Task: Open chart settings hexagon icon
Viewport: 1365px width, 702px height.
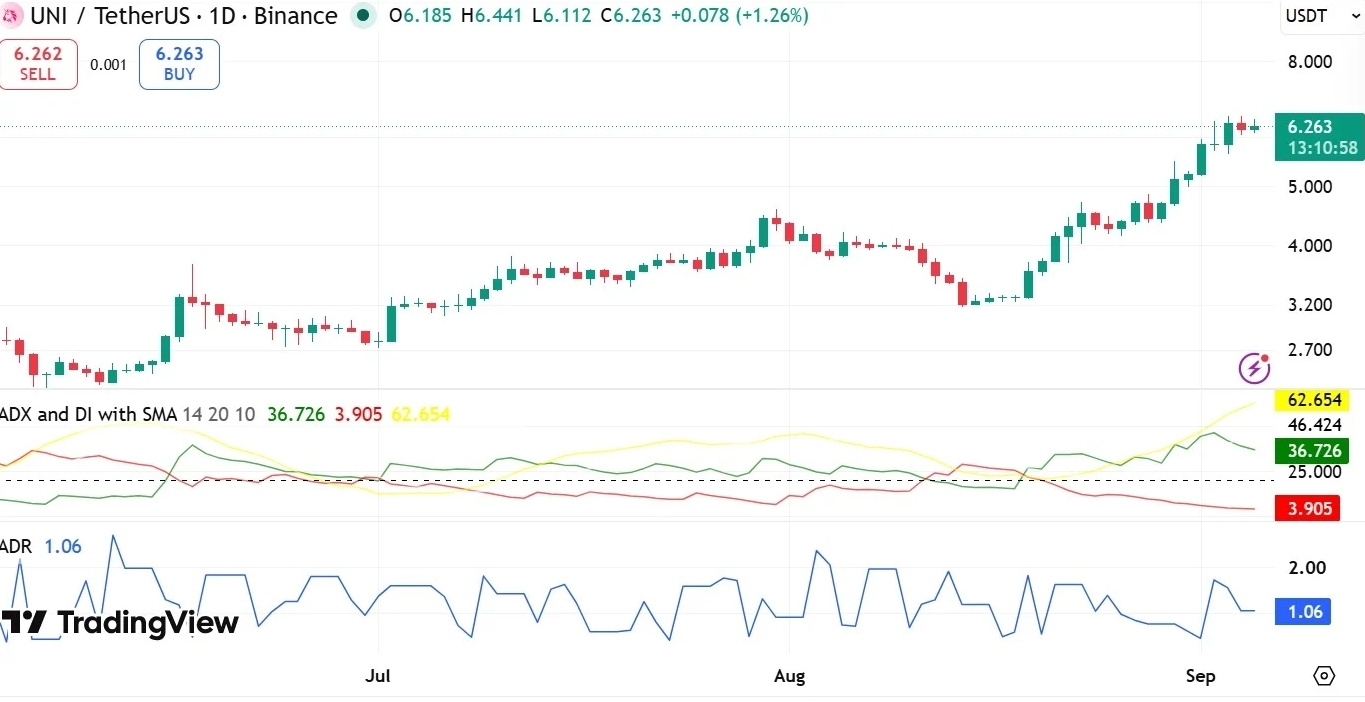Action: 1324,676
